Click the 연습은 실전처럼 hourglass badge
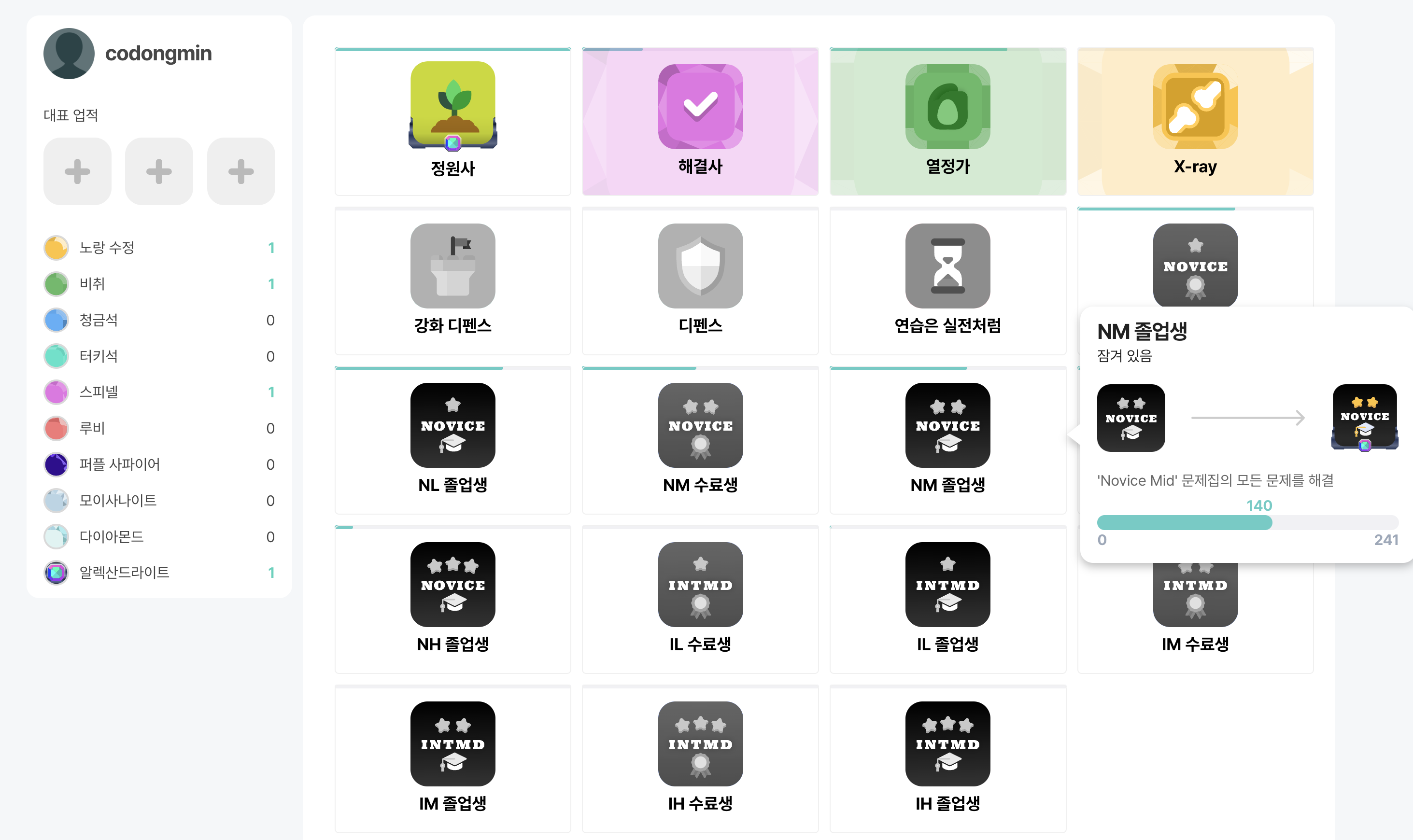Image resolution: width=1413 pixels, height=840 pixels. point(947,281)
